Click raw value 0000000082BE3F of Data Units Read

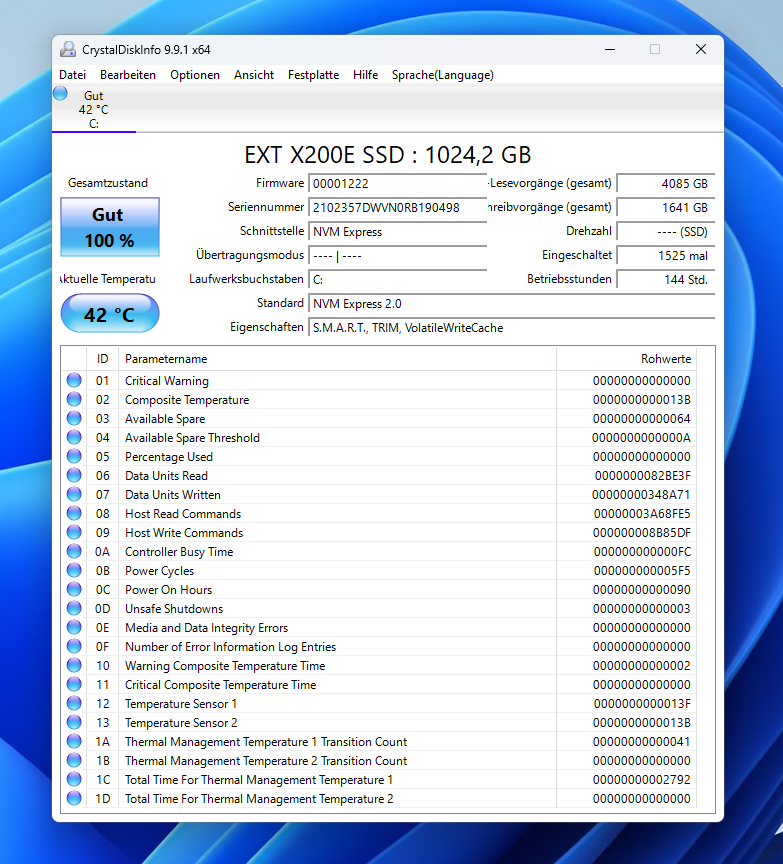642,476
